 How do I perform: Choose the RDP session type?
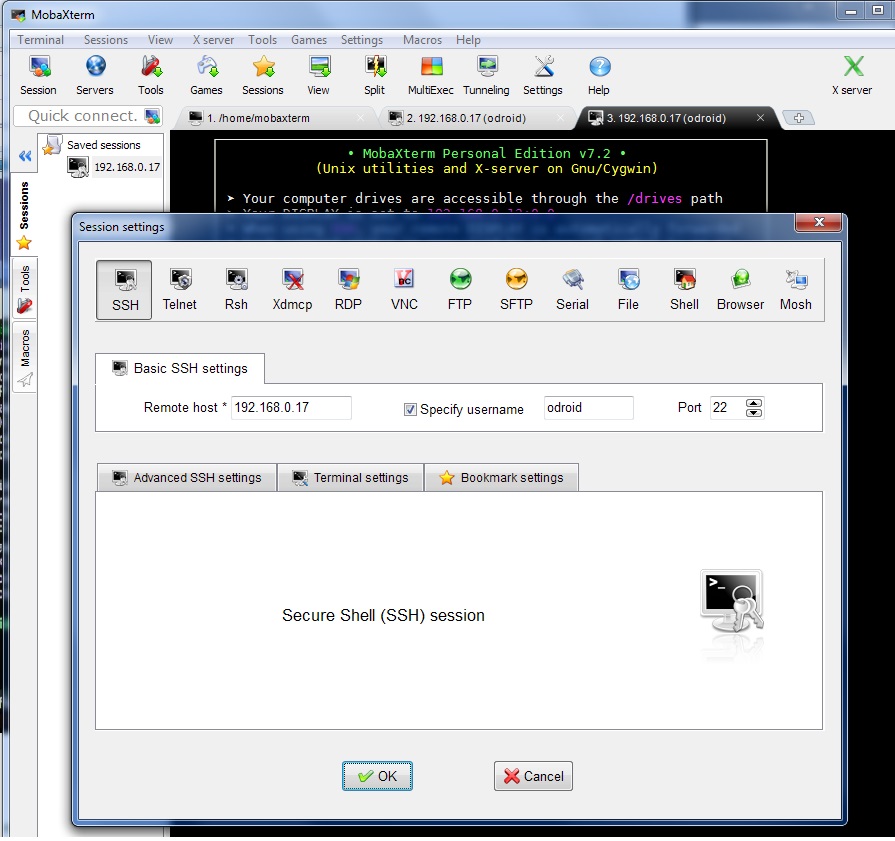point(348,289)
